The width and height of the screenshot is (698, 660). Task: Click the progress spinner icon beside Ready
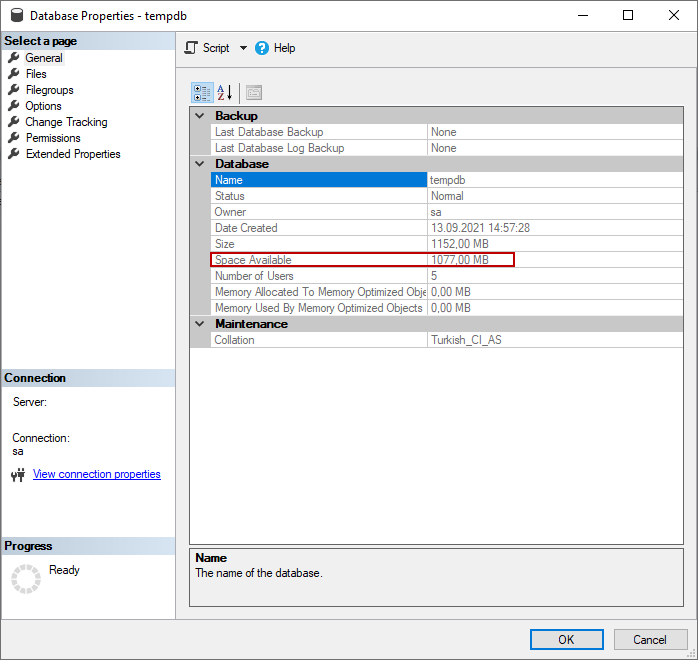click(x=26, y=579)
